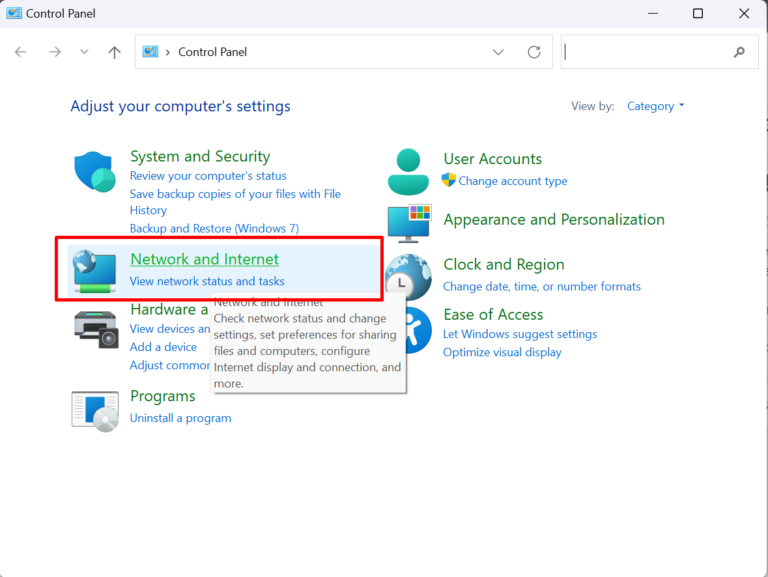Go up one folder level
This screenshot has width=768, height=577.
click(x=114, y=52)
